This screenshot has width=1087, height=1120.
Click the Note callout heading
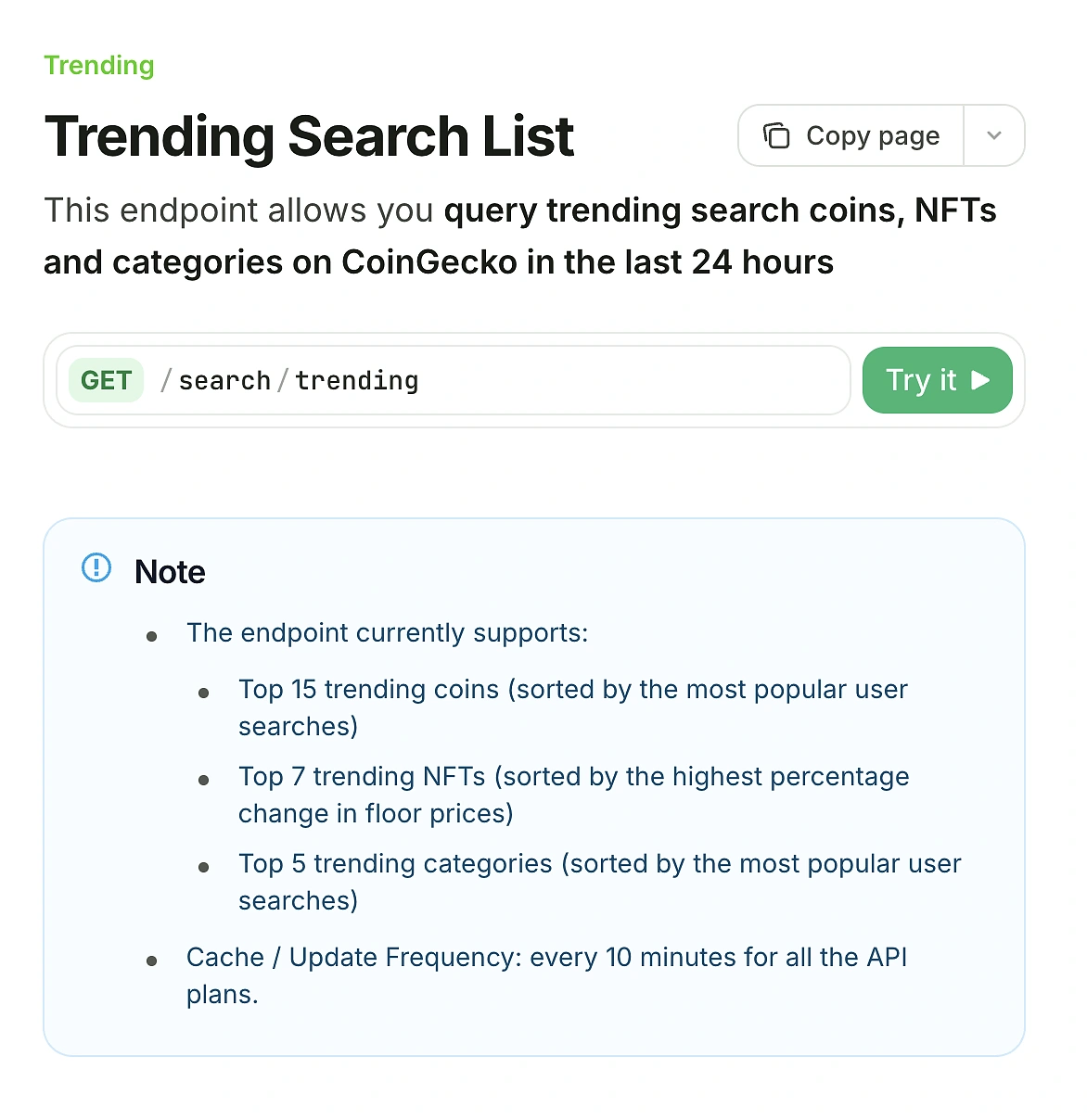click(170, 572)
